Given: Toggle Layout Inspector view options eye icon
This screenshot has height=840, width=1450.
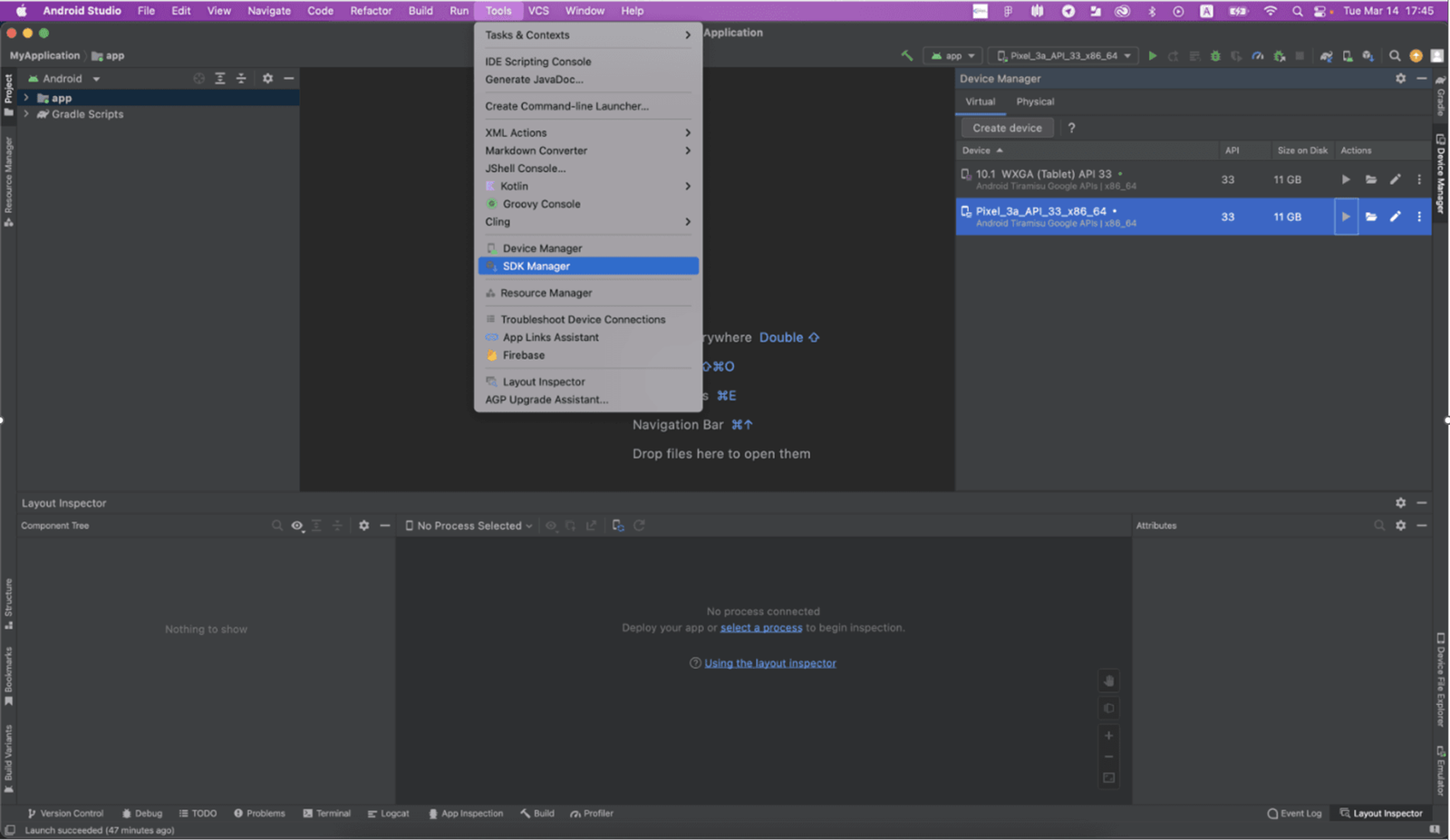Looking at the screenshot, I should tap(296, 526).
